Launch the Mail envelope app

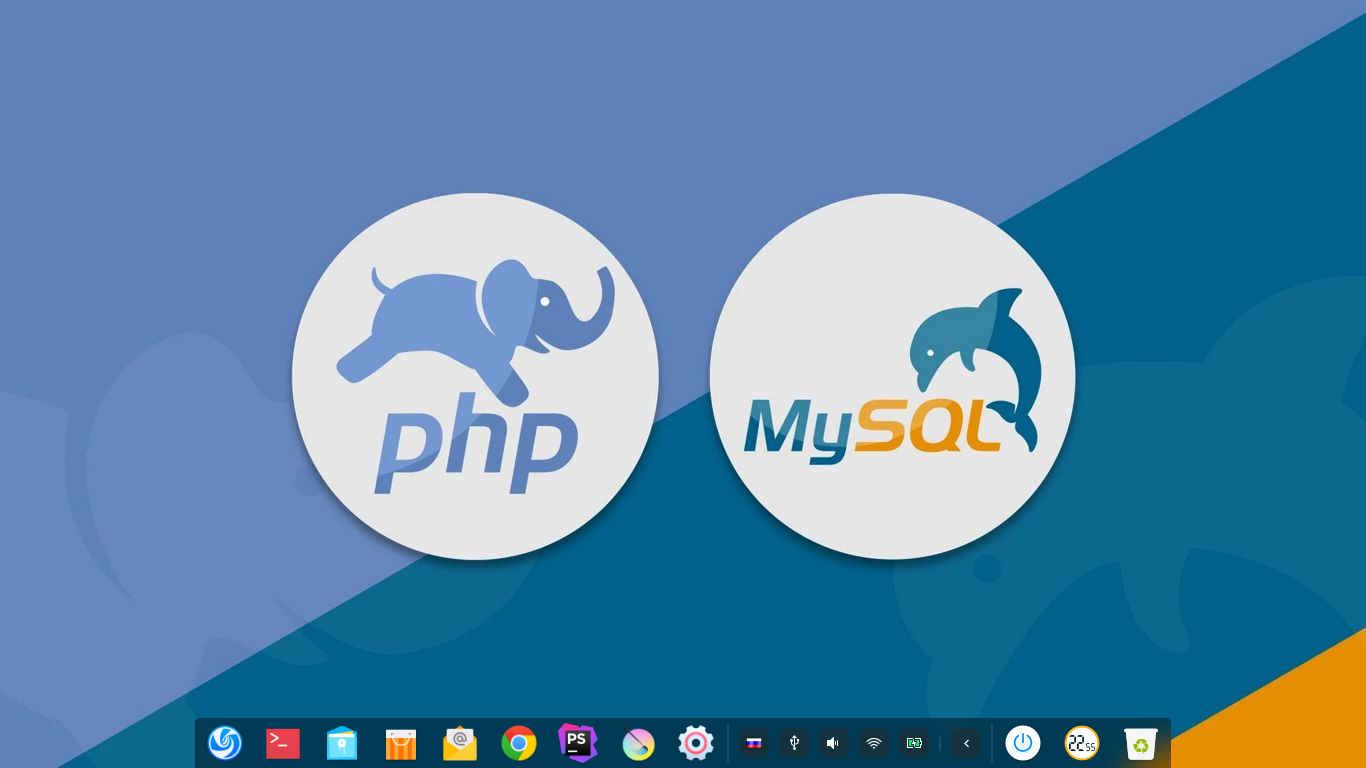tap(460, 743)
